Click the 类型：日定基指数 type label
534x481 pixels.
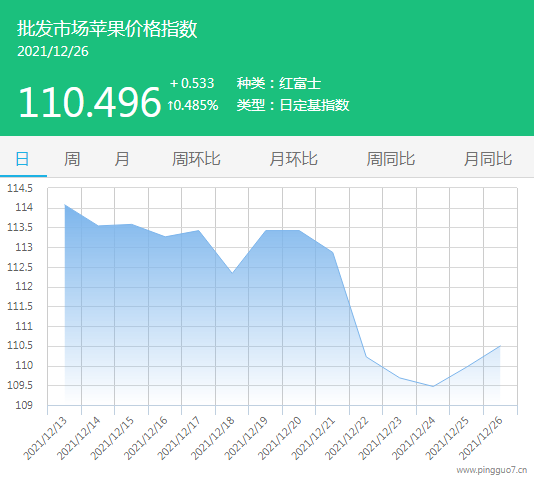pyautogui.click(x=293, y=105)
